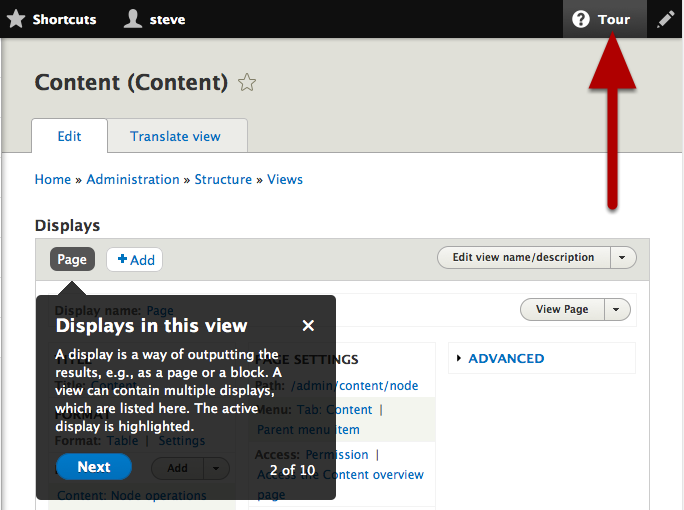
Task: Star the Content view as a shortcut
Action: [247, 83]
